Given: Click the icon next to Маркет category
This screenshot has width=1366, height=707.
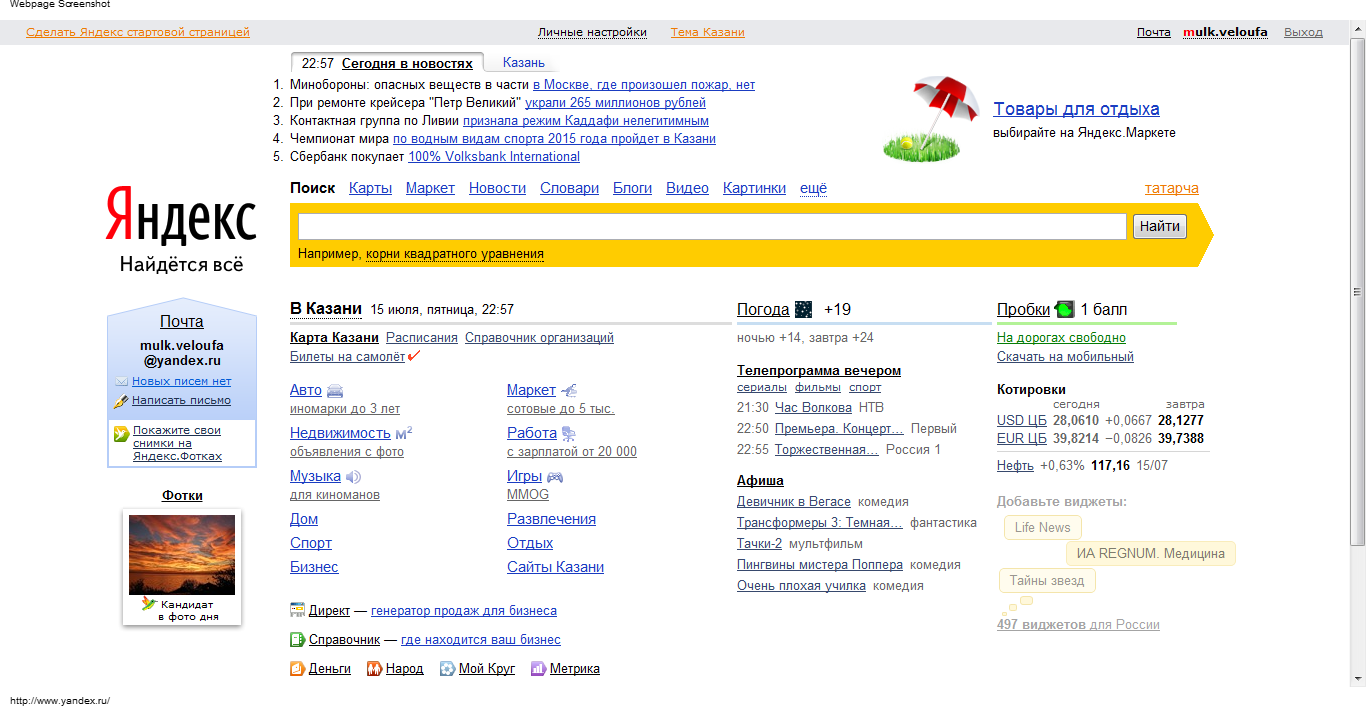Looking at the screenshot, I should tap(569, 390).
